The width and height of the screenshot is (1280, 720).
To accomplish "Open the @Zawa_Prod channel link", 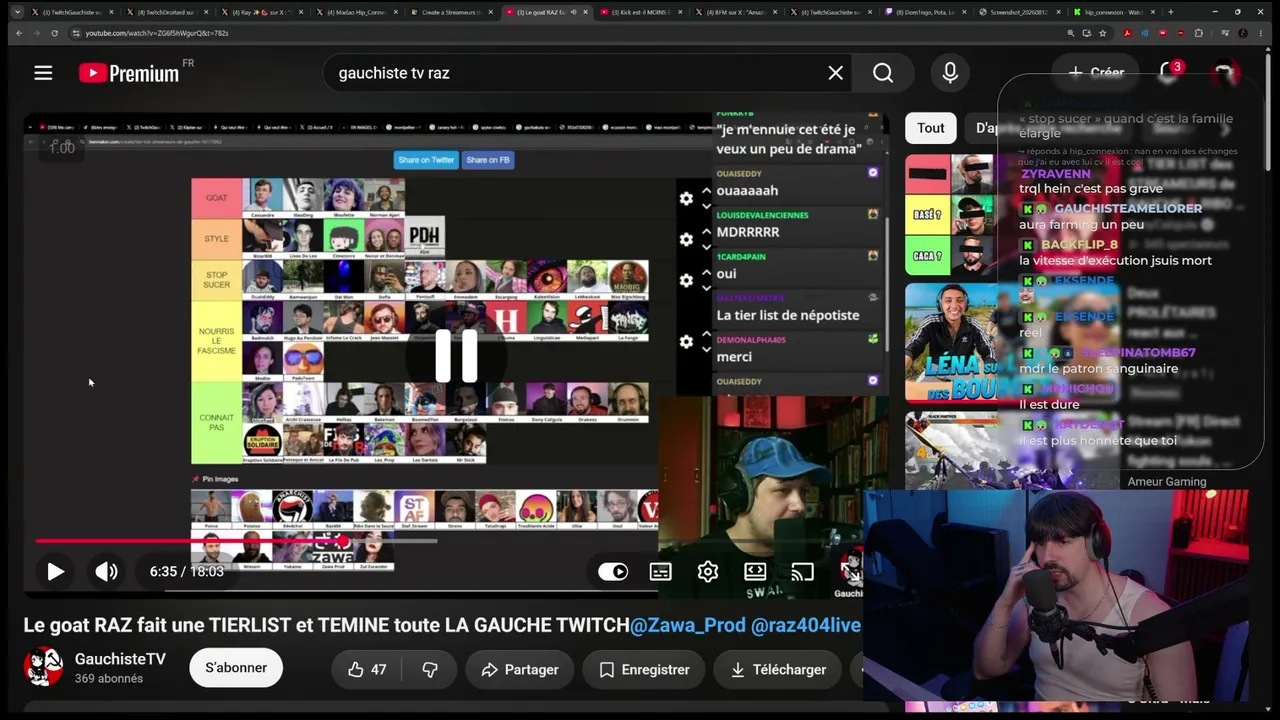I will pyautogui.click(x=688, y=625).
